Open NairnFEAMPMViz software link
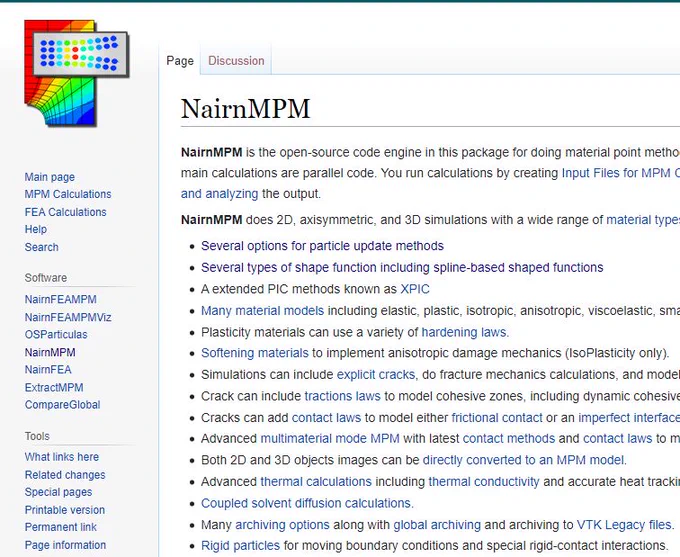 pyautogui.click(x=68, y=317)
